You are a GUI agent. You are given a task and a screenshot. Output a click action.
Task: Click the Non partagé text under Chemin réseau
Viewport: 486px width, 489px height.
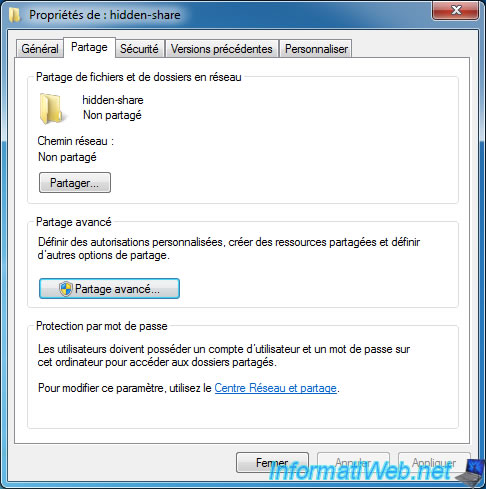(67, 157)
